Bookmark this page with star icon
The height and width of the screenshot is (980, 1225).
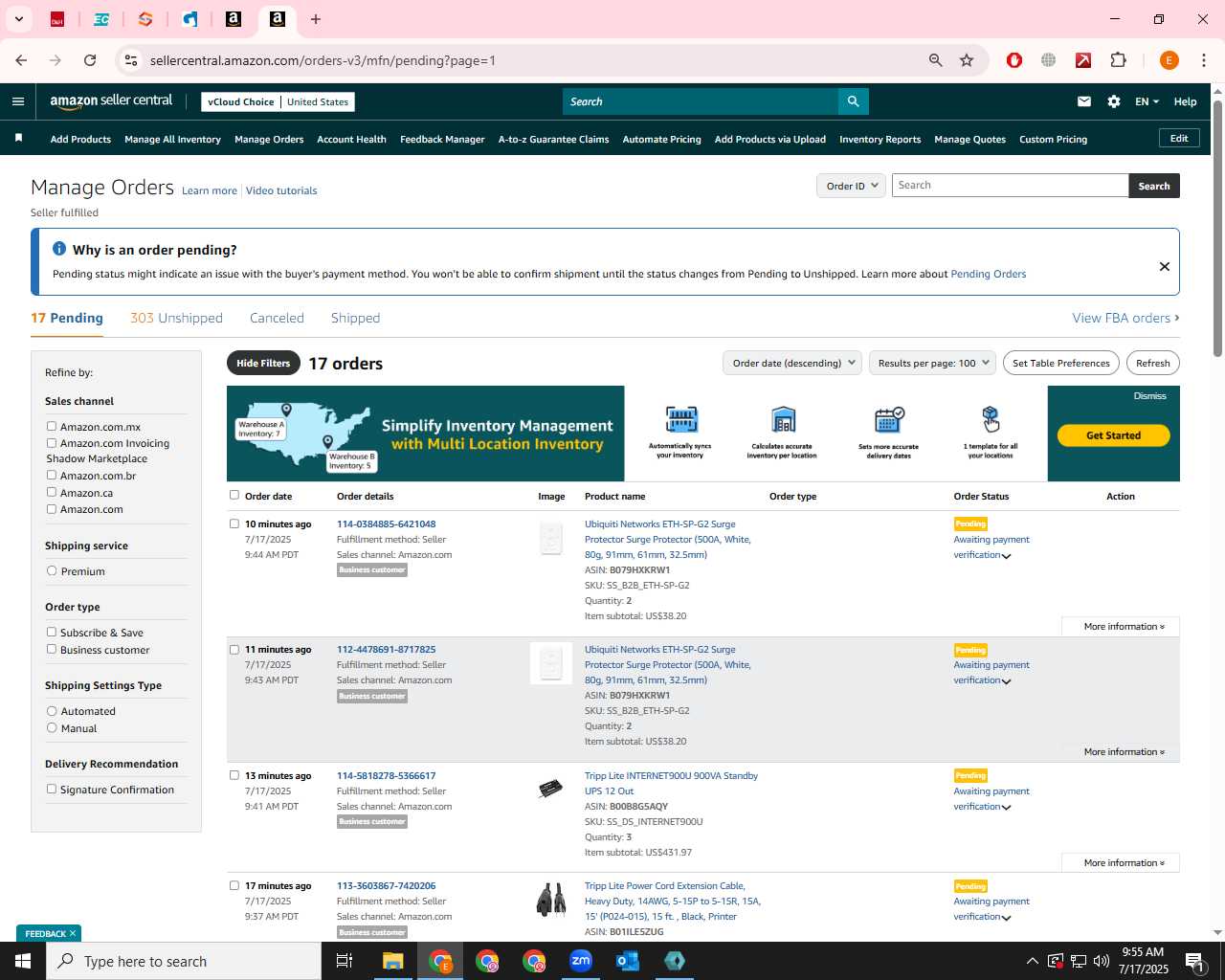tap(967, 60)
